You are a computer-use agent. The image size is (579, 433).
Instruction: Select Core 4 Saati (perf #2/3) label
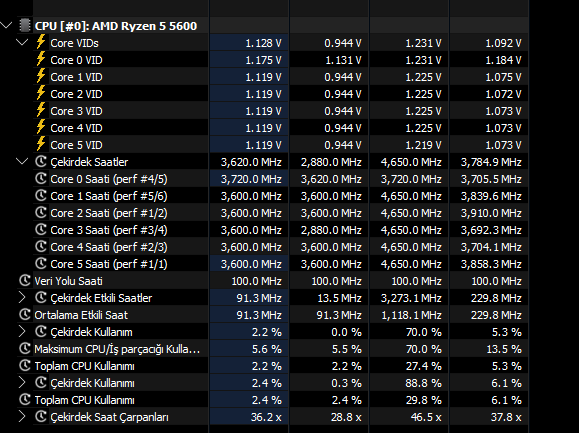109,247
